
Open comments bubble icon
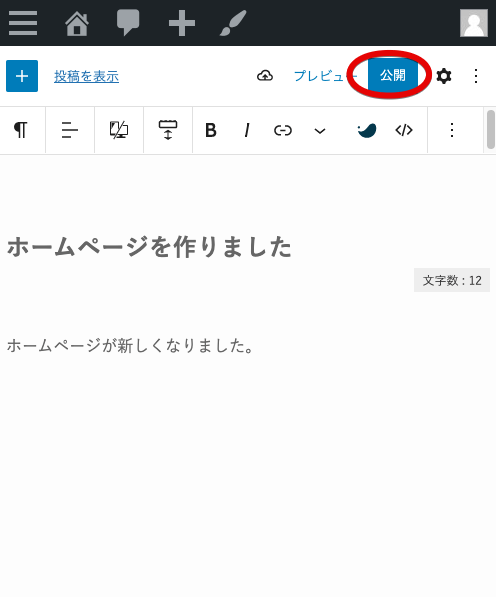[128, 23]
